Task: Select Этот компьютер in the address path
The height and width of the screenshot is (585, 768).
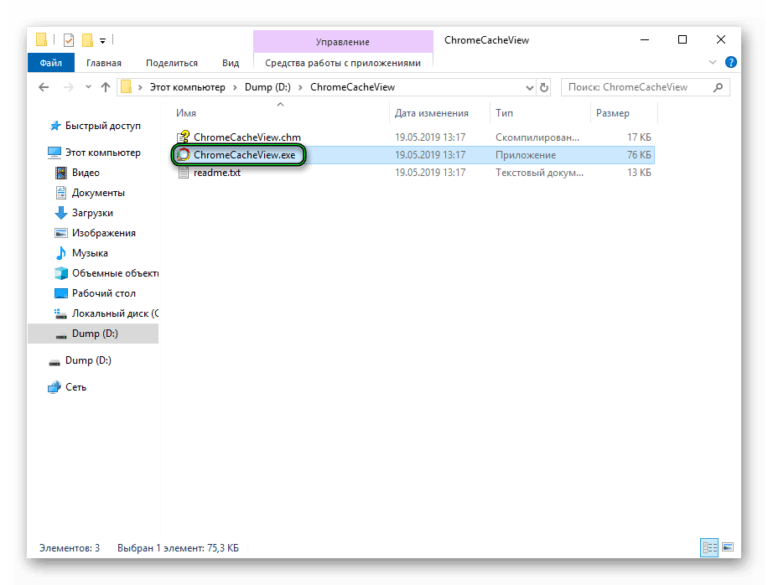Action: click(188, 87)
